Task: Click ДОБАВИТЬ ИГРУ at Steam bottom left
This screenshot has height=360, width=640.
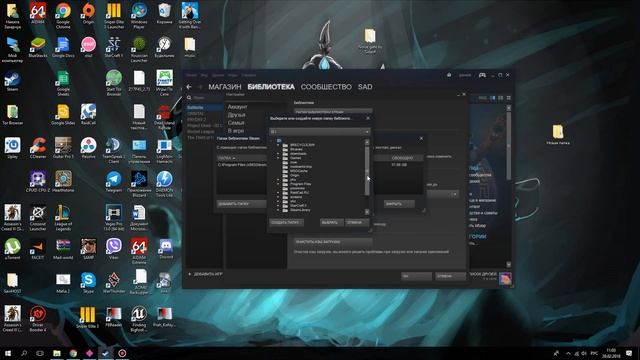Action: tap(206, 274)
